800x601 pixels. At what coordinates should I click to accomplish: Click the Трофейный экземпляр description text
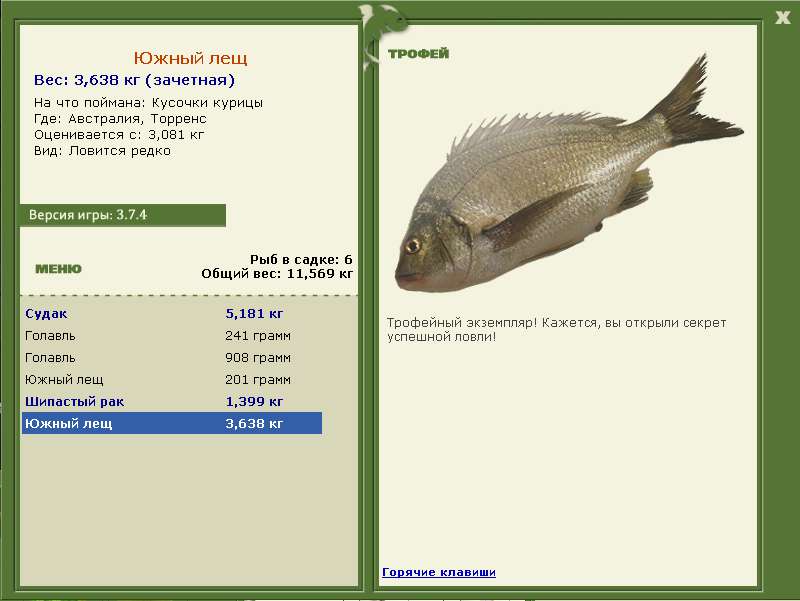tap(556, 330)
